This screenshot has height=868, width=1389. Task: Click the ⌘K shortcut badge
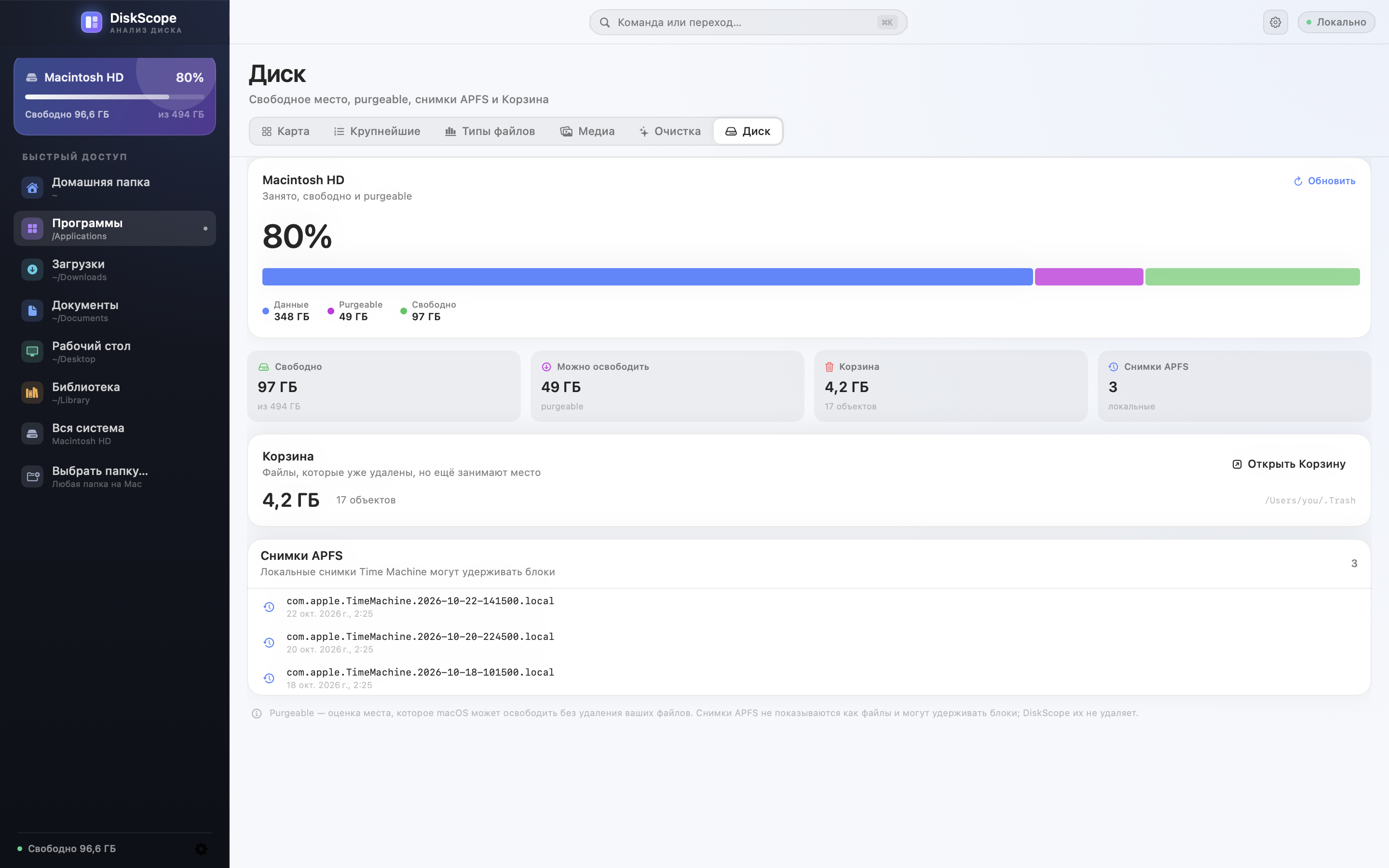(887, 22)
